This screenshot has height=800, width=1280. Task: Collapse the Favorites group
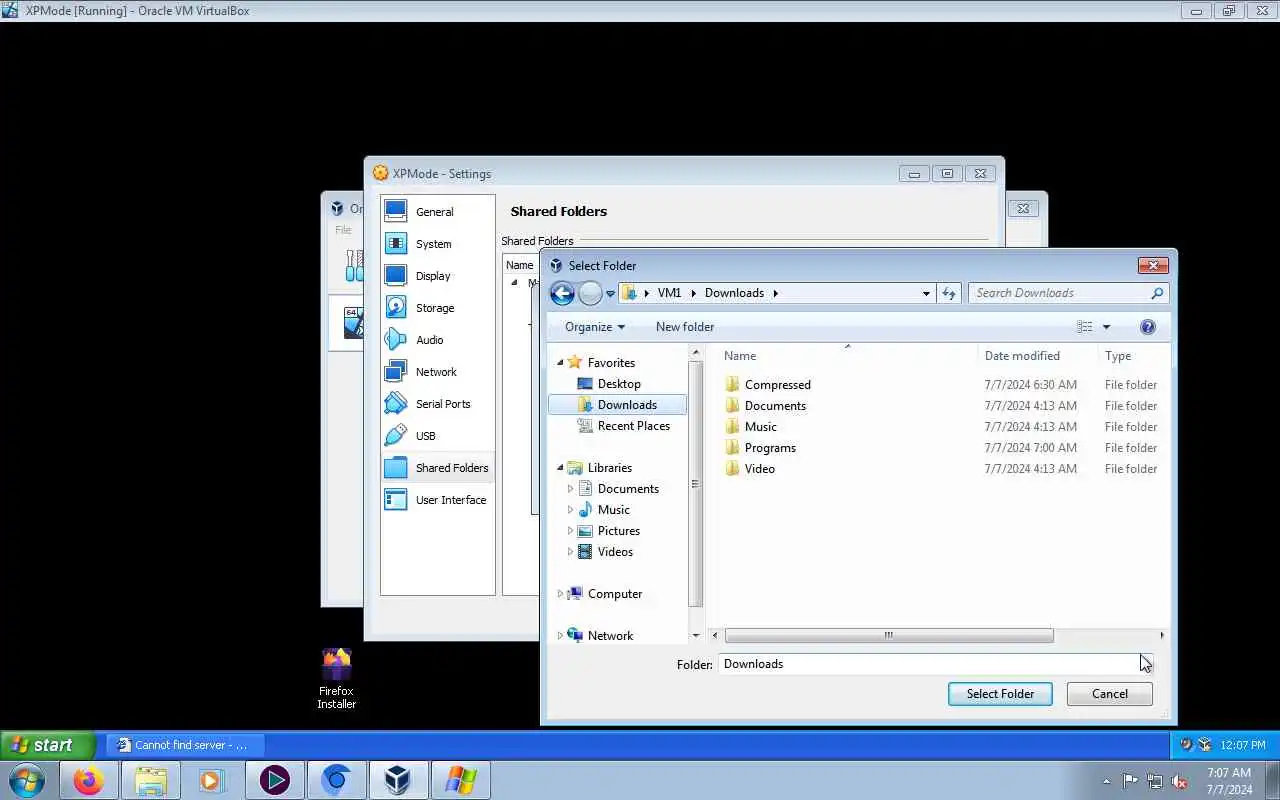(x=560, y=363)
